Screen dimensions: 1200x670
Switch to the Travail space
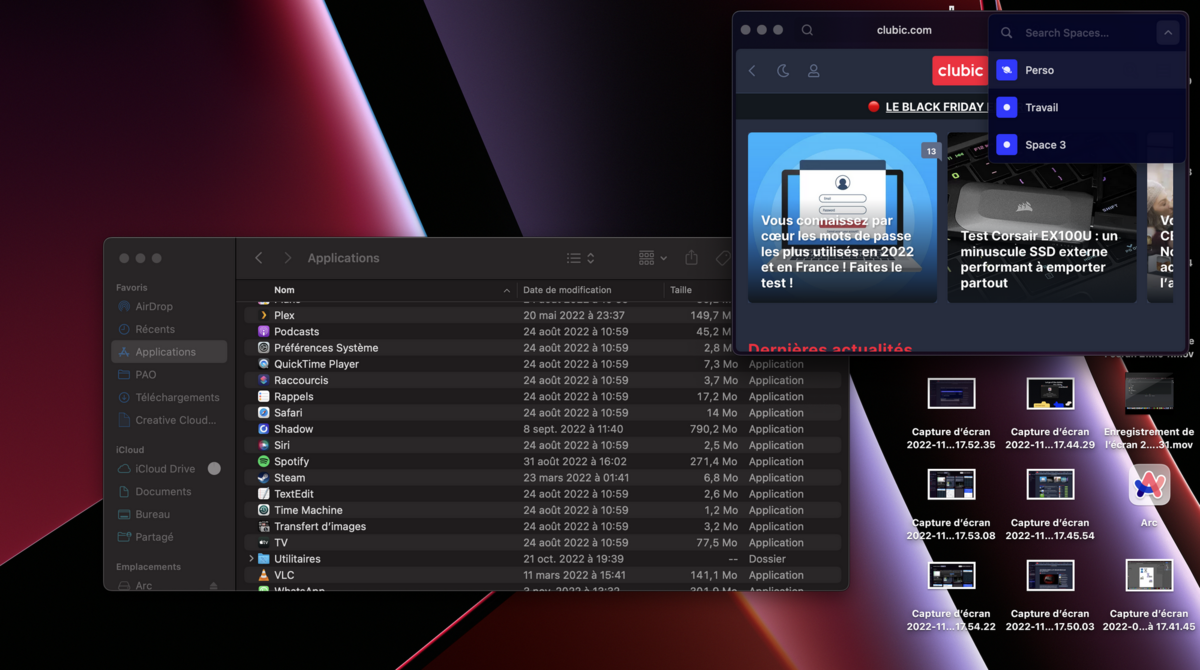[1087, 107]
